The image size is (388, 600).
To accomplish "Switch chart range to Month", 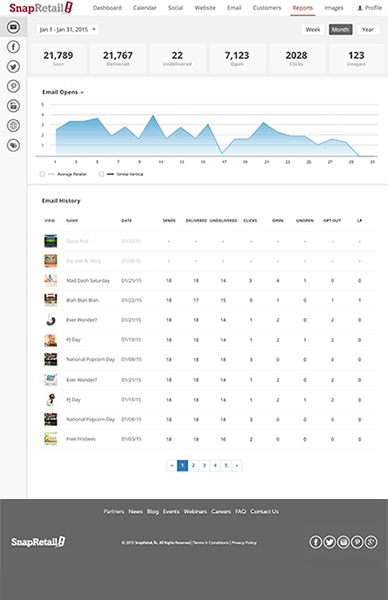I will click(x=340, y=29).
